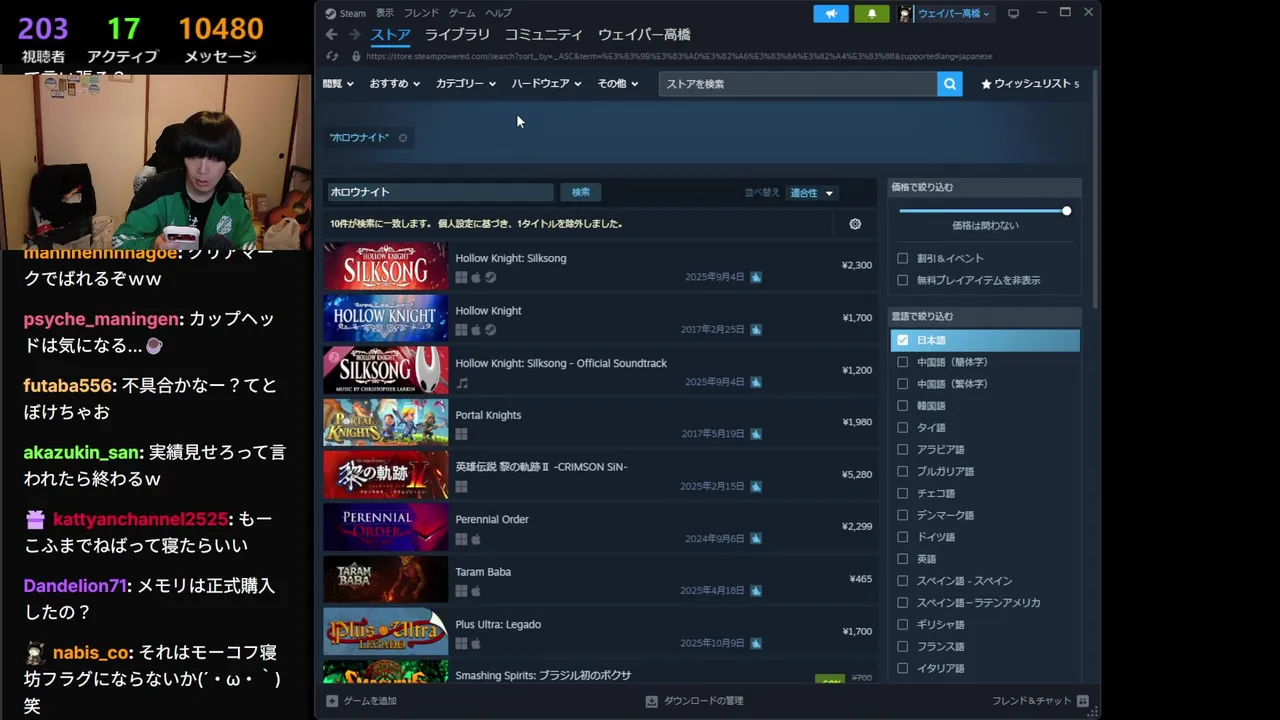This screenshot has width=1280, height=720.
Task: Check 中国語 (繁体字) language filter
Action: tap(902, 384)
